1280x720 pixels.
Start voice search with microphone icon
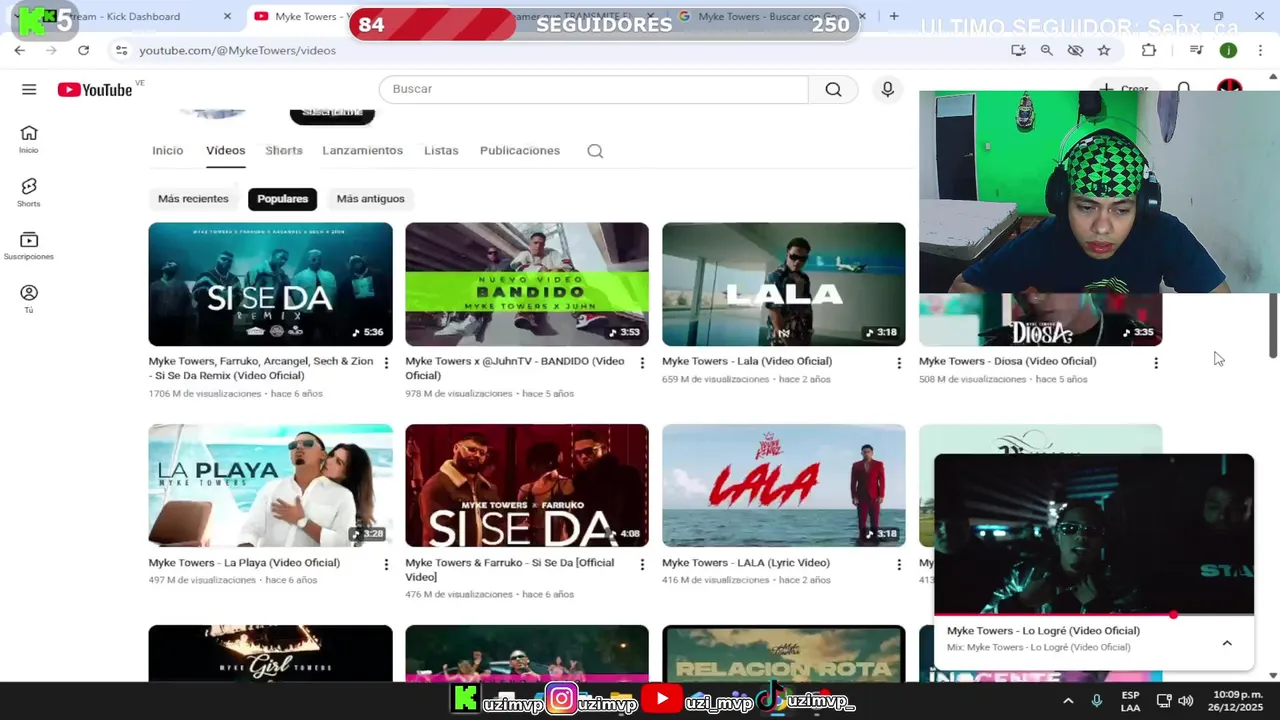887,89
